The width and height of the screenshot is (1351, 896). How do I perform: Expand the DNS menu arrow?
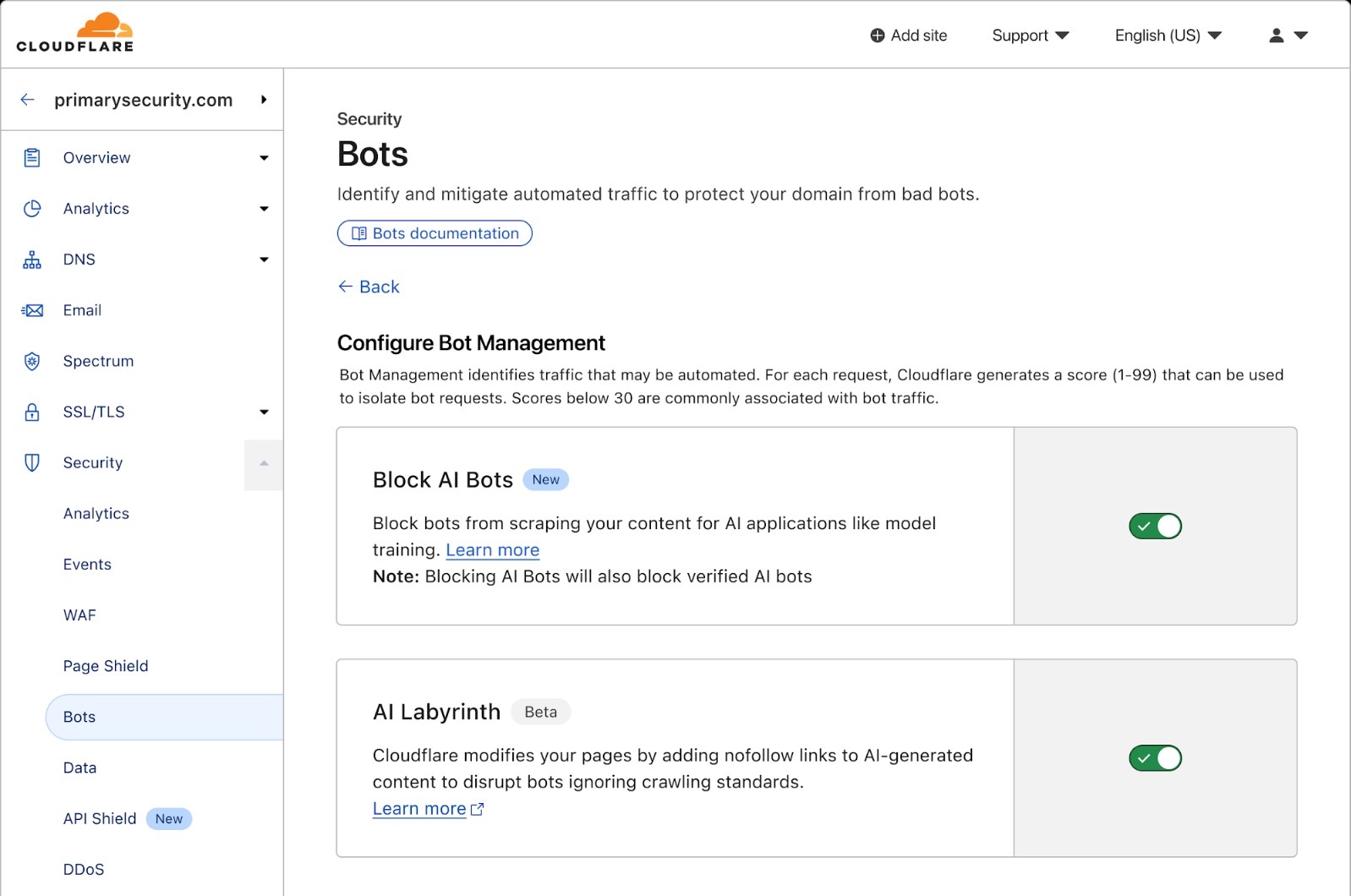coord(264,260)
